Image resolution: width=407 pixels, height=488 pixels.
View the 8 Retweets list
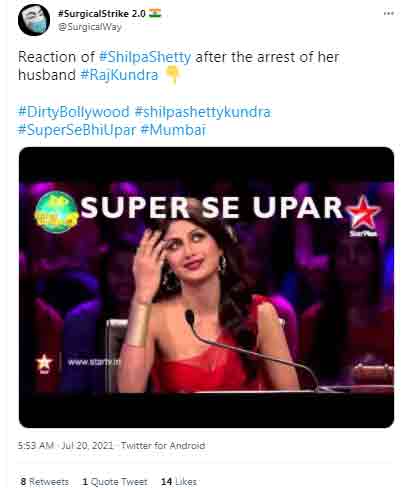[44, 482]
